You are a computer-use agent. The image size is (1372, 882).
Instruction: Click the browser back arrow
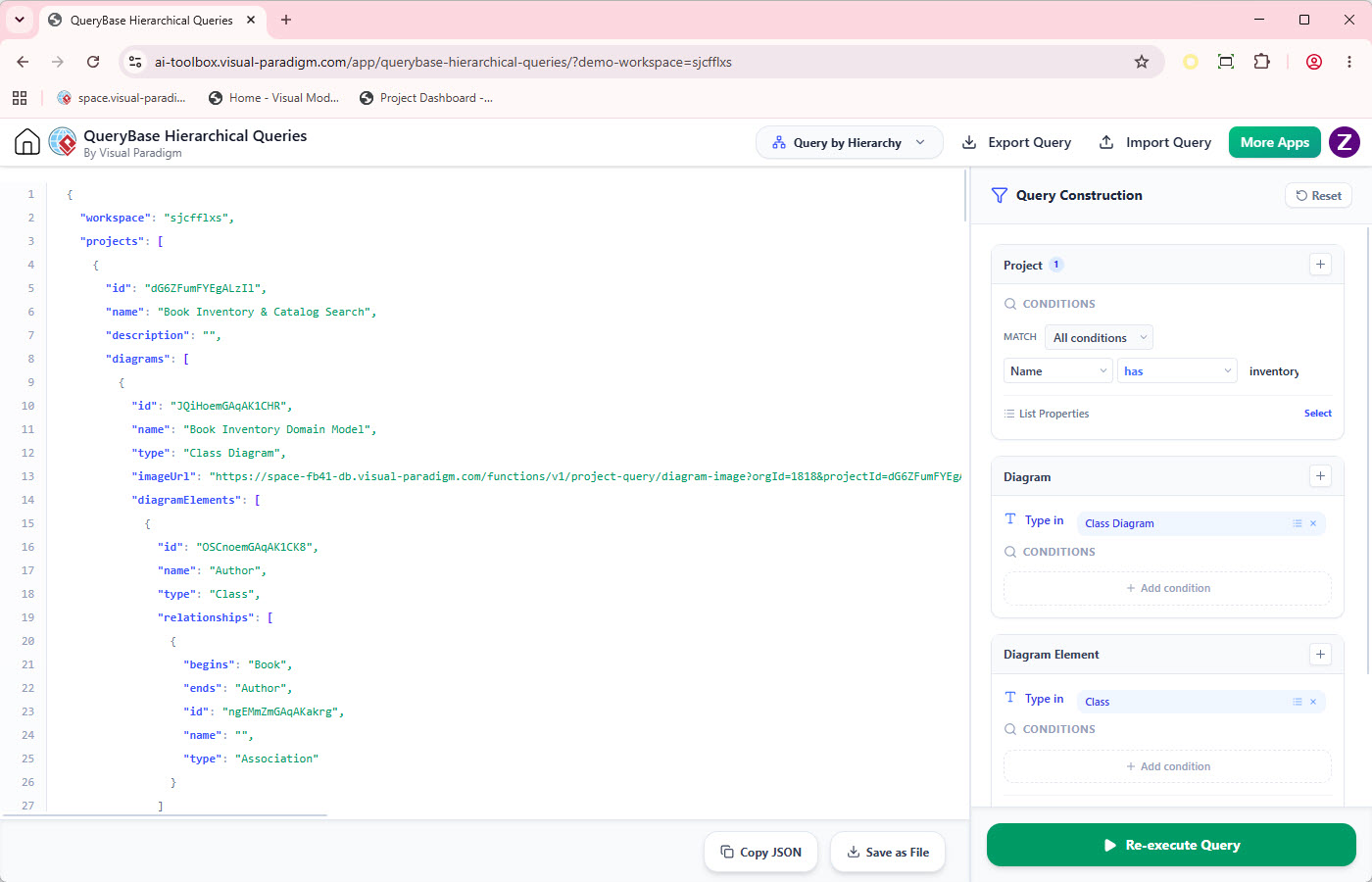click(x=23, y=62)
